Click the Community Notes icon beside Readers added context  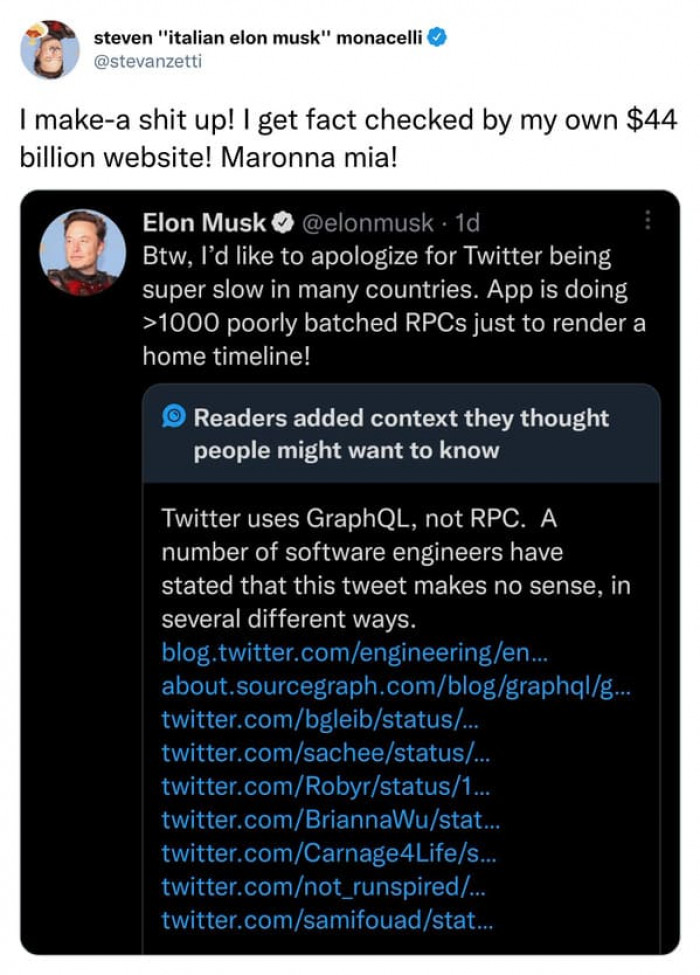click(x=174, y=418)
